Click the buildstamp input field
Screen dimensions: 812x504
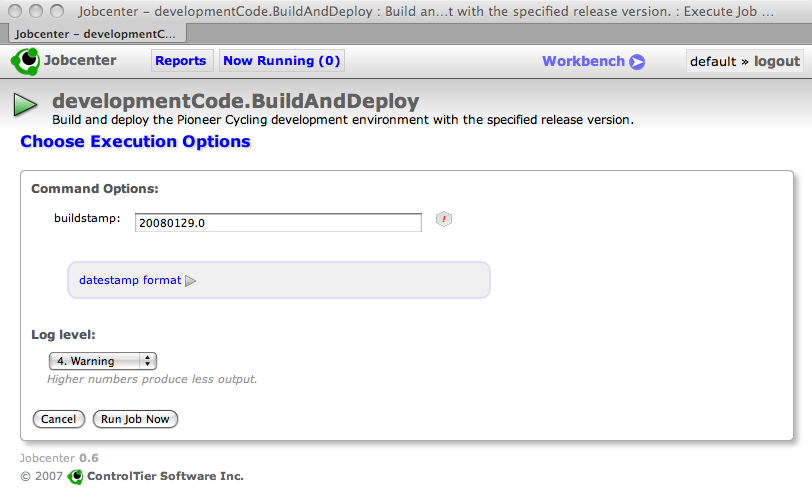click(x=278, y=223)
